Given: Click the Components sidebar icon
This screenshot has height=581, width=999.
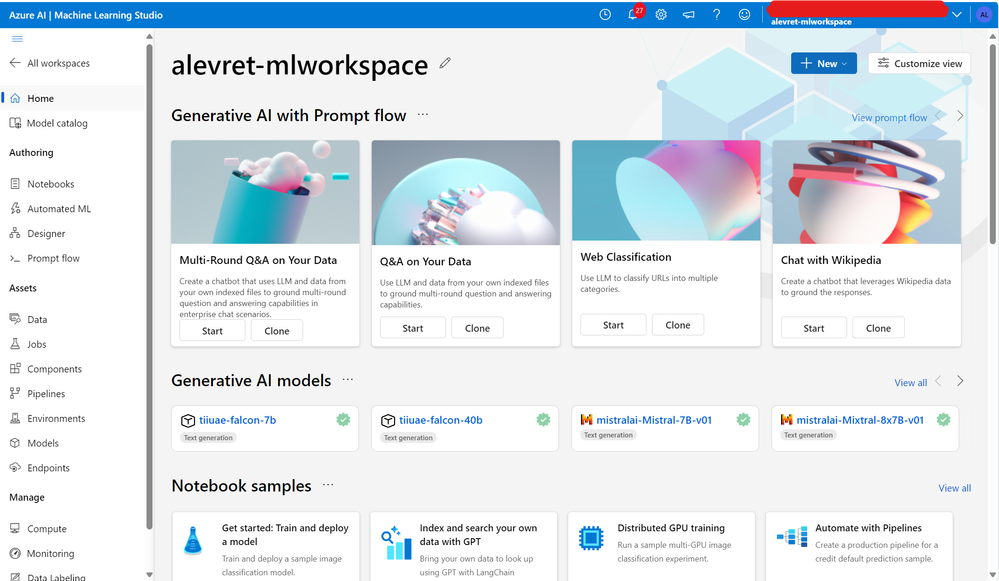Looking at the screenshot, I should click(15, 368).
